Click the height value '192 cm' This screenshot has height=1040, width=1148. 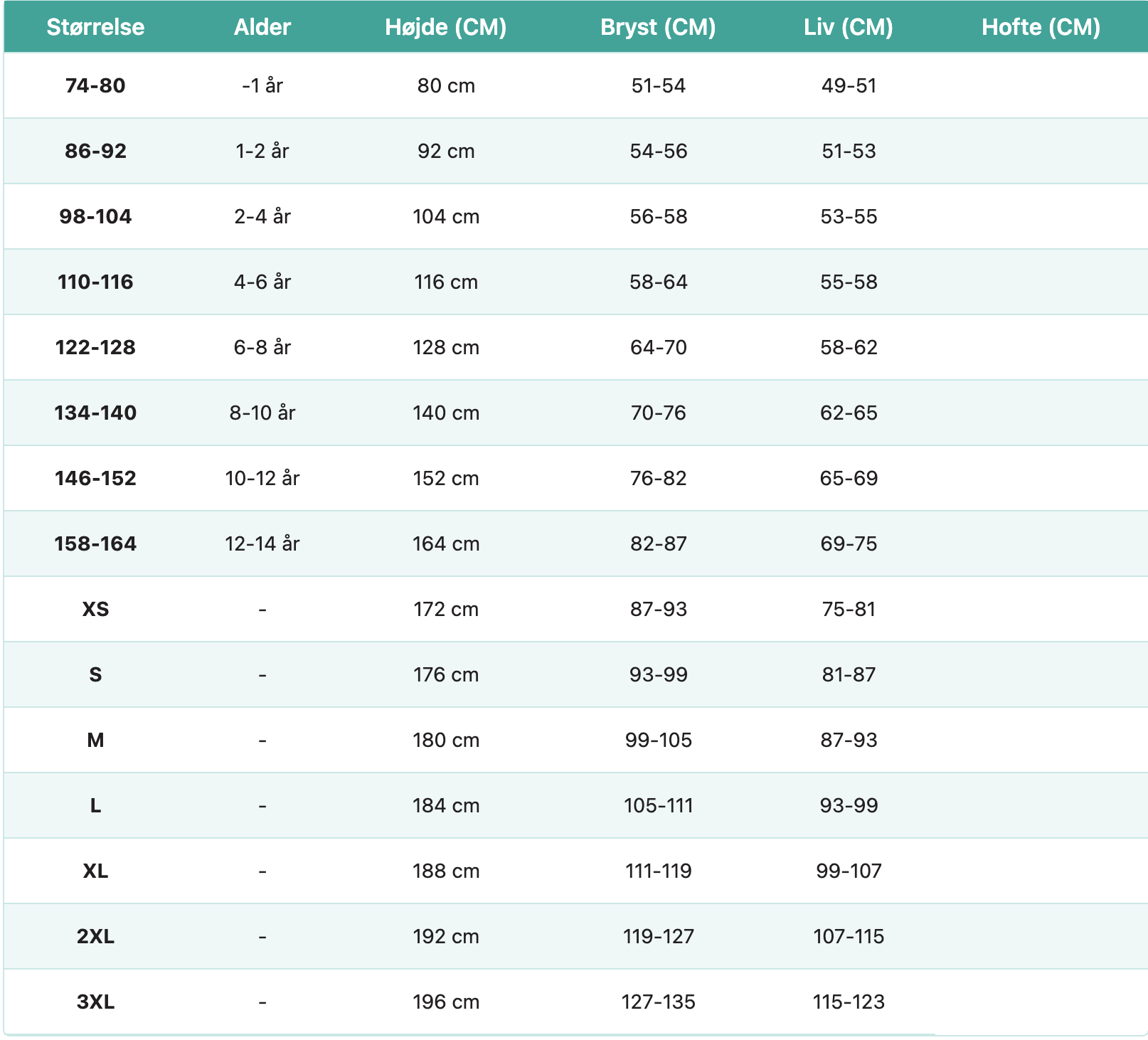pos(446,936)
